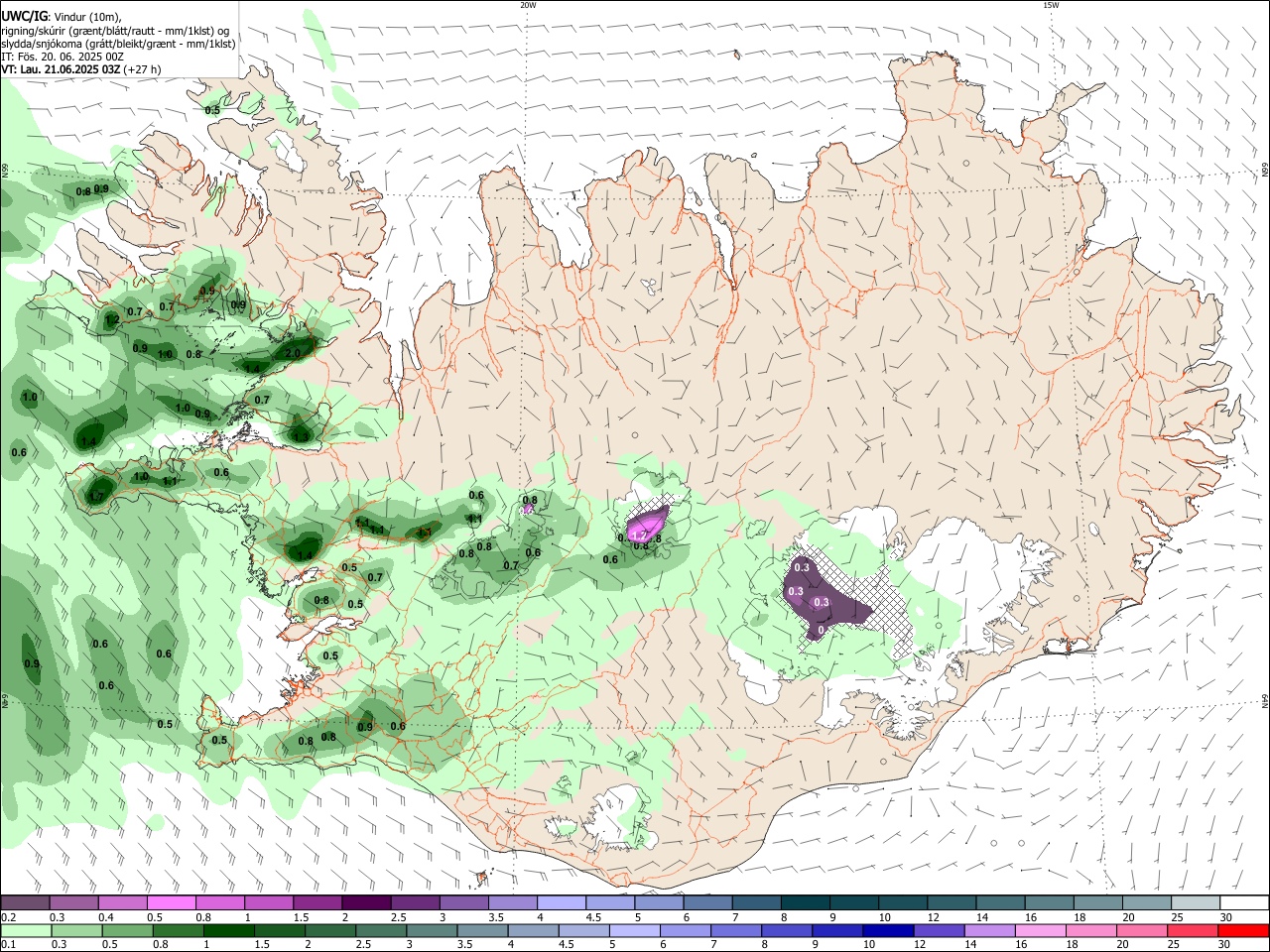1270x952 pixels.
Task: Click the UWC/IG title label
Action: point(23,15)
